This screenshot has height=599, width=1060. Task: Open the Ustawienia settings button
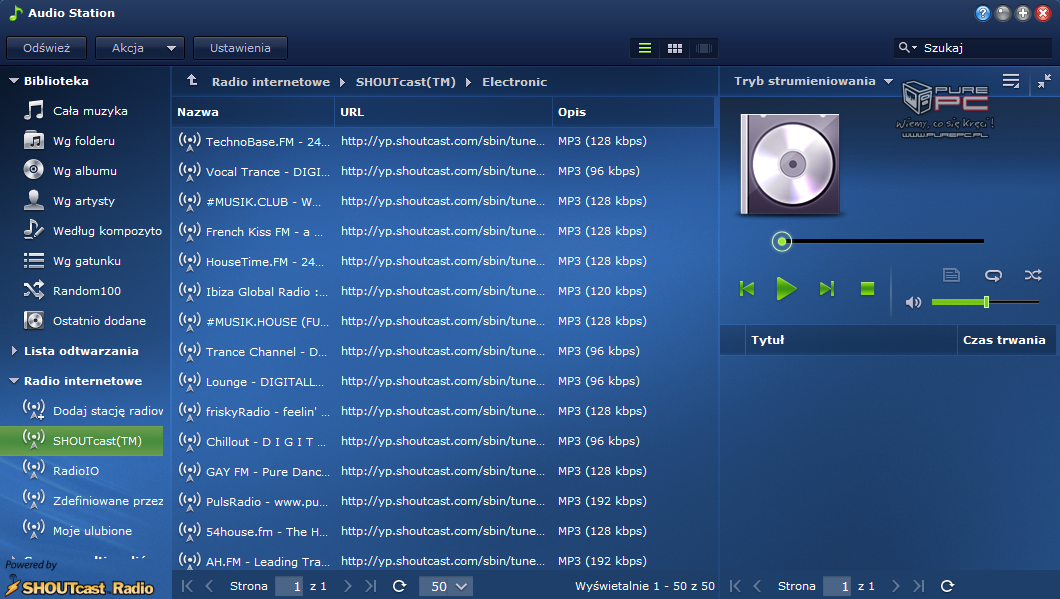tap(240, 48)
